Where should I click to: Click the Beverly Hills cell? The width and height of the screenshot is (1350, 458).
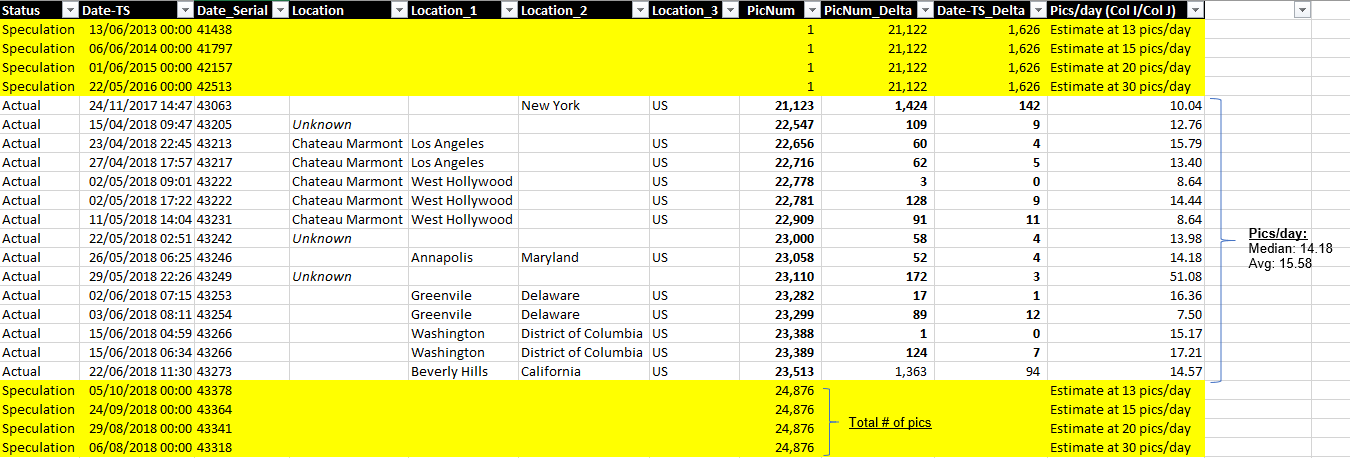click(x=463, y=371)
